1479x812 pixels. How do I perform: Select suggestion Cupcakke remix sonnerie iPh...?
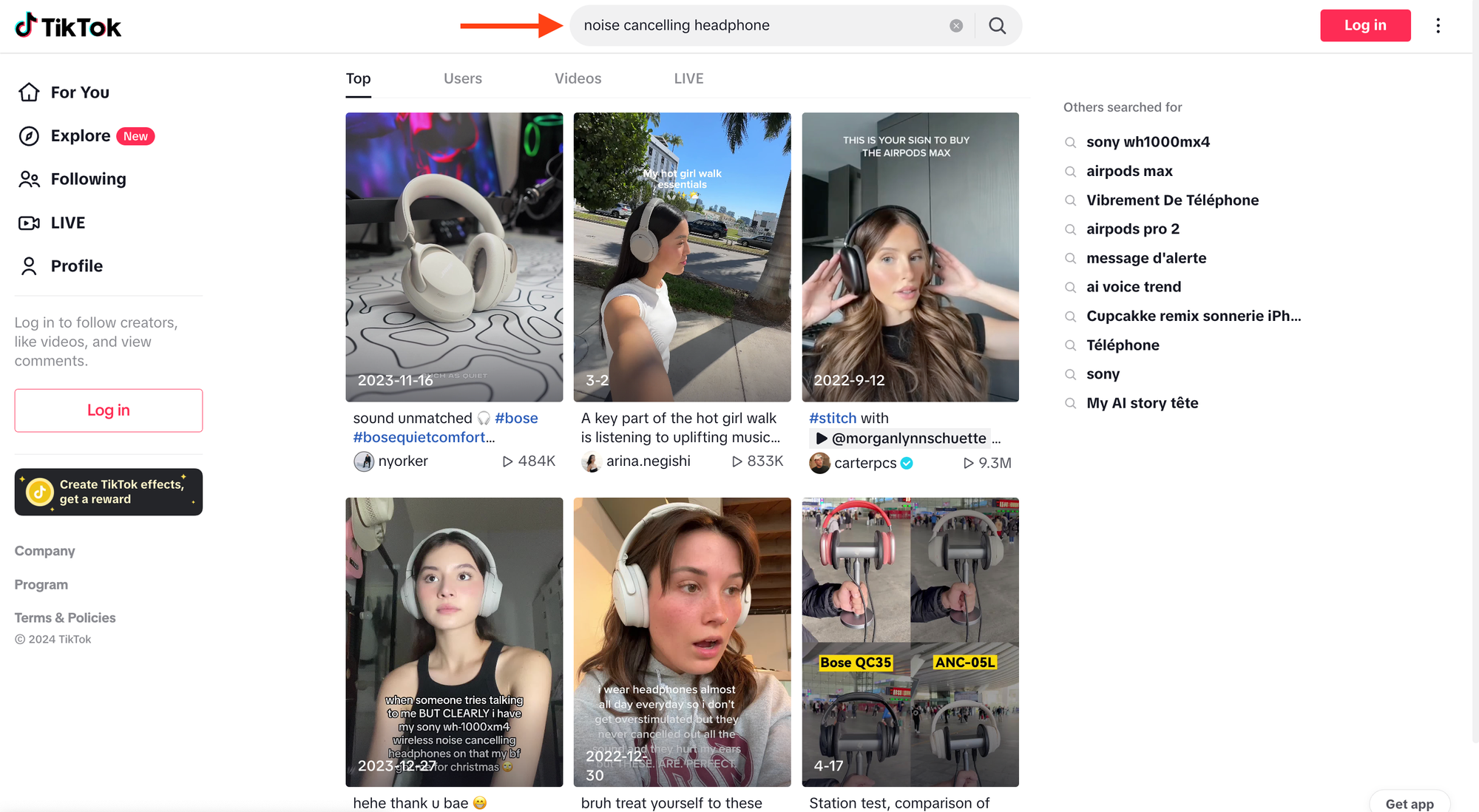(x=1194, y=317)
